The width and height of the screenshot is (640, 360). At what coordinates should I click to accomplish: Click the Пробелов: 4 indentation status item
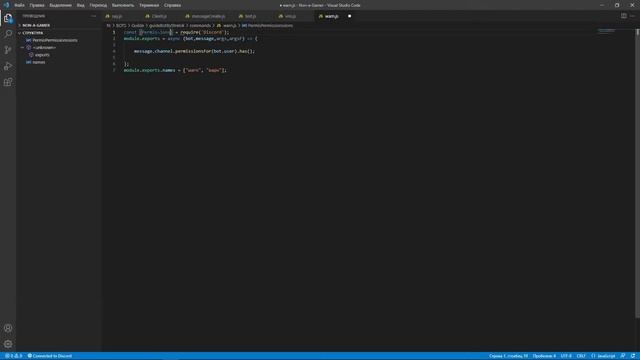pos(544,356)
